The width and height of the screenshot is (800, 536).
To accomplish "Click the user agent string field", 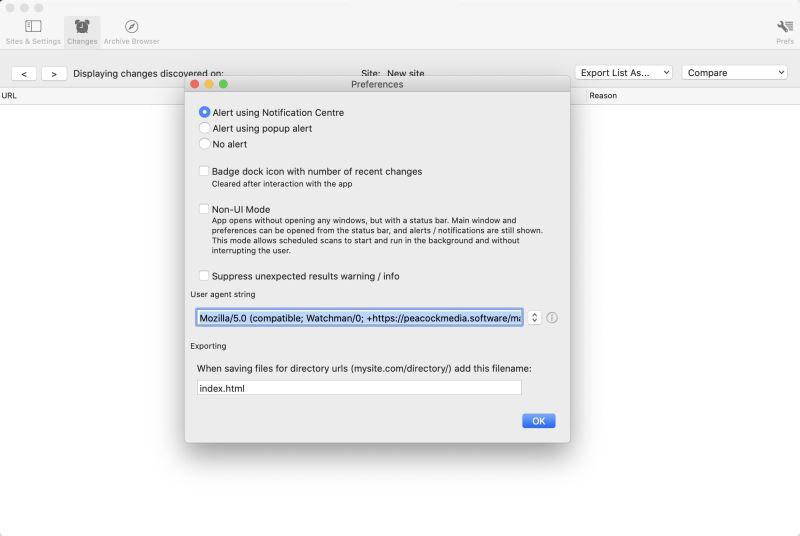I will click(x=359, y=318).
